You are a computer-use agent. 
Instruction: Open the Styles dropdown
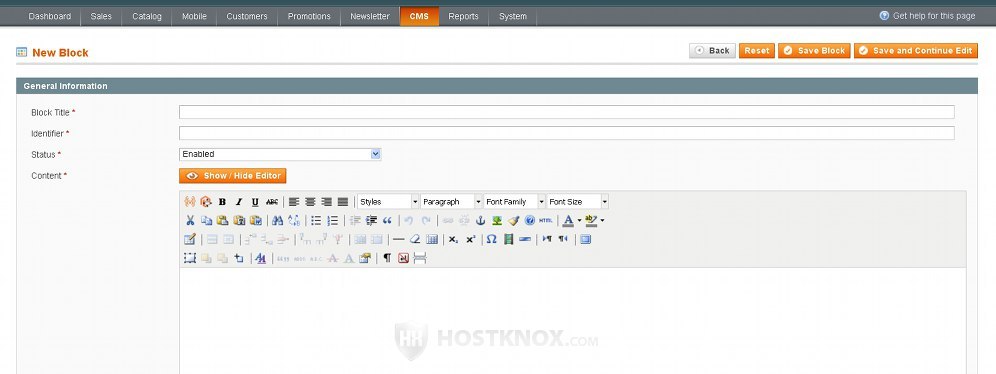(388, 202)
